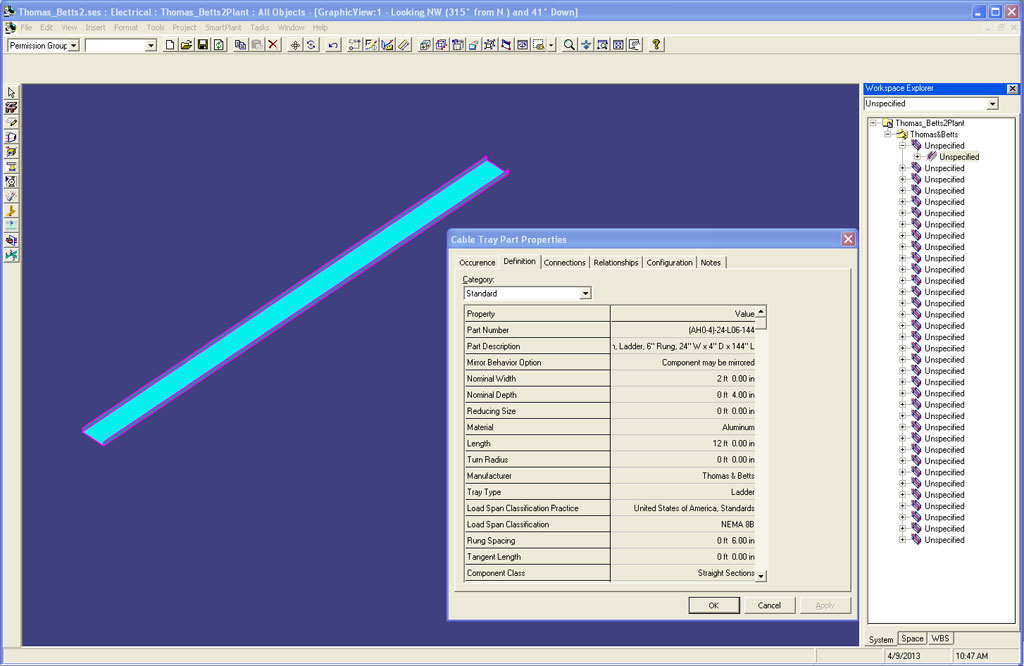Screen dimensions: 1024x666
Task: Open the Category Standard dropdown
Action: pos(585,294)
